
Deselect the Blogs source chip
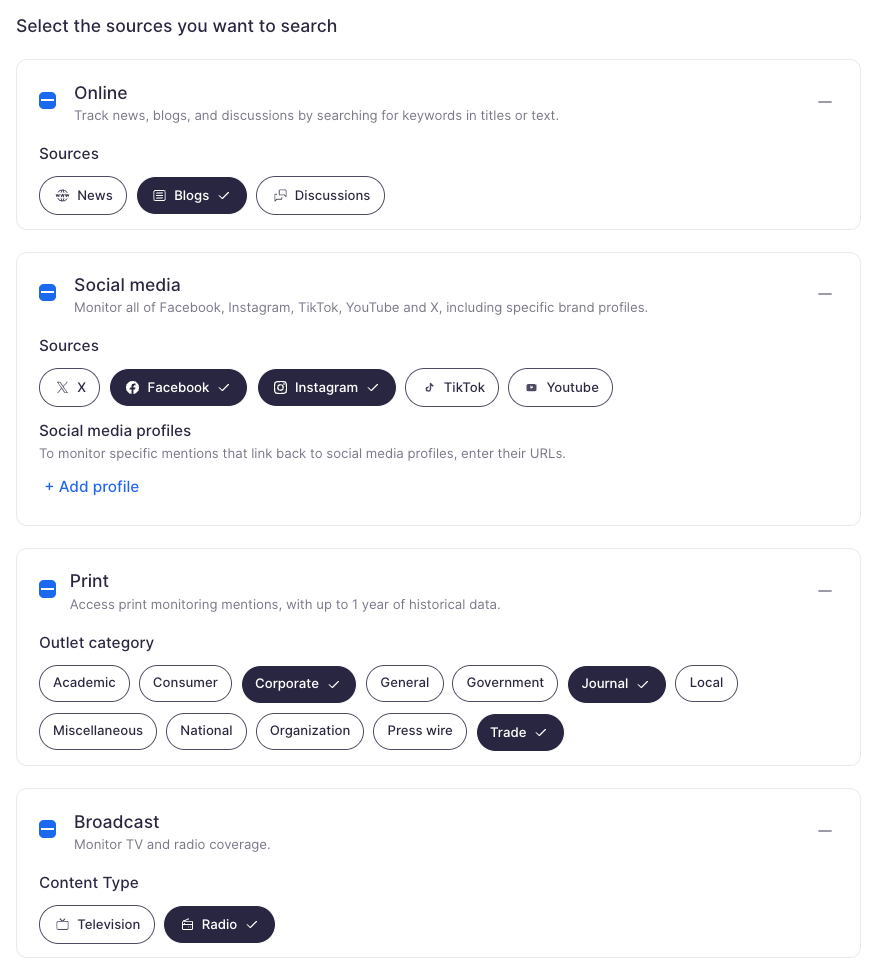coord(192,196)
